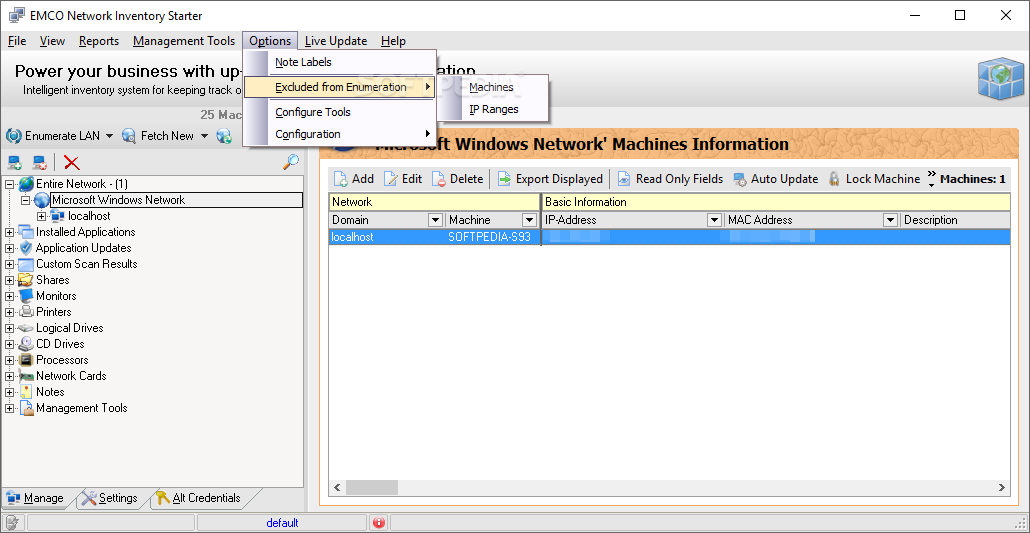Click the Custom Scan Results icon
This screenshot has width=1030, height=533.
26,264
